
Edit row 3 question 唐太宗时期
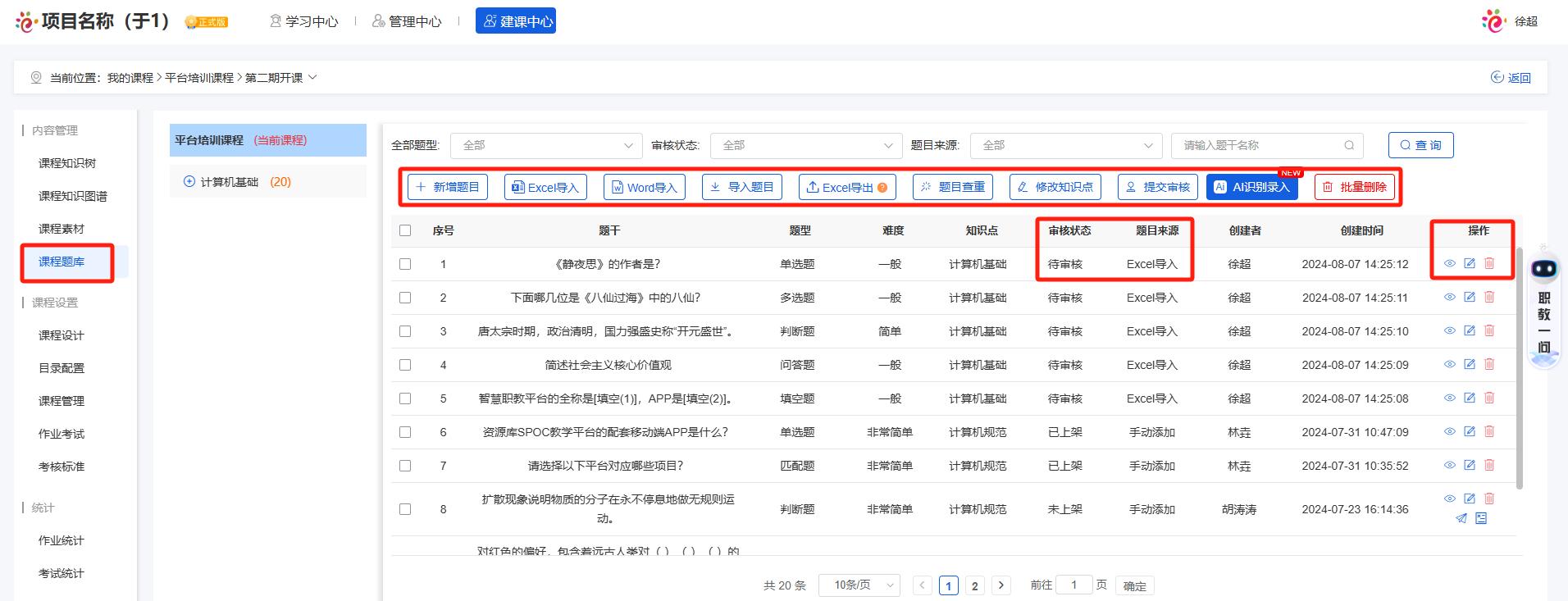pos(1470,330)
